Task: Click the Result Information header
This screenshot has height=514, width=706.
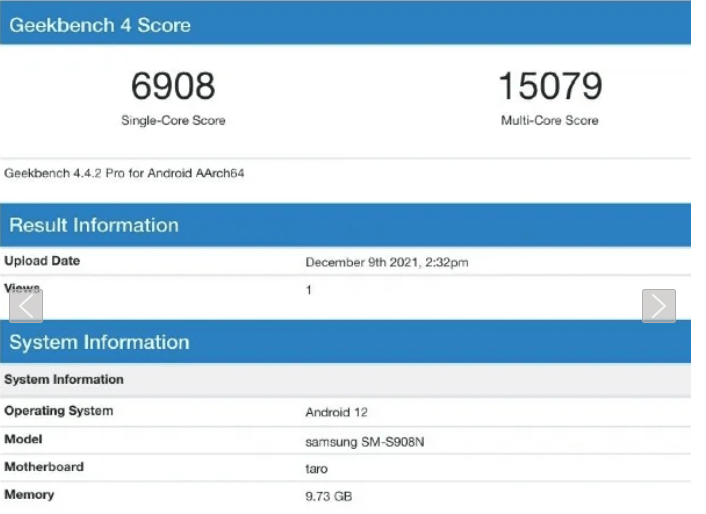Action: pos(345,225)
